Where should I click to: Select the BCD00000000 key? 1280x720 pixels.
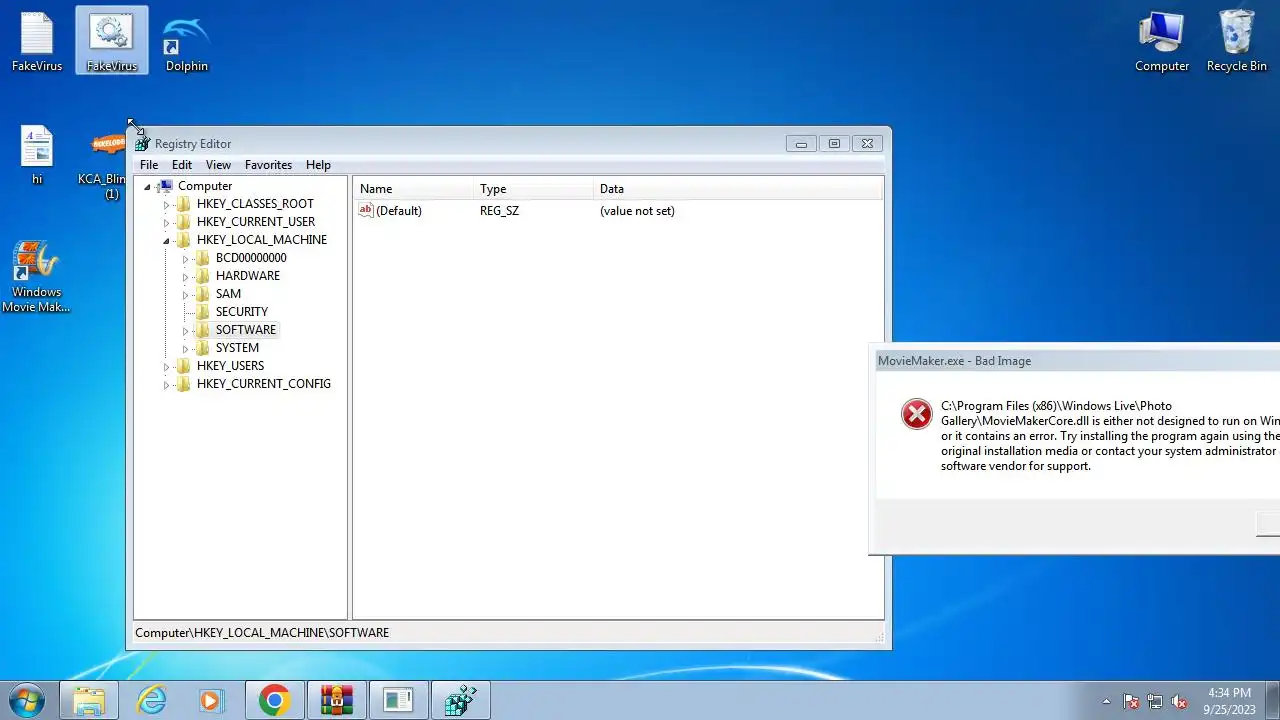click(x=251, y=258)
